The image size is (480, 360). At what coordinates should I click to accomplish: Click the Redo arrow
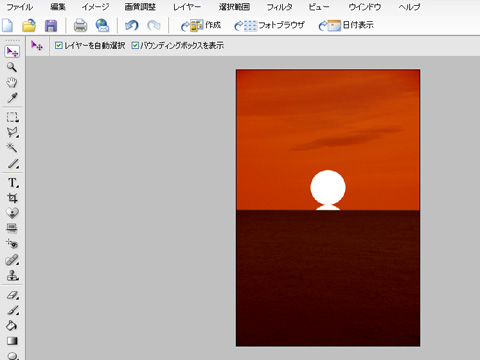point(154,25)
